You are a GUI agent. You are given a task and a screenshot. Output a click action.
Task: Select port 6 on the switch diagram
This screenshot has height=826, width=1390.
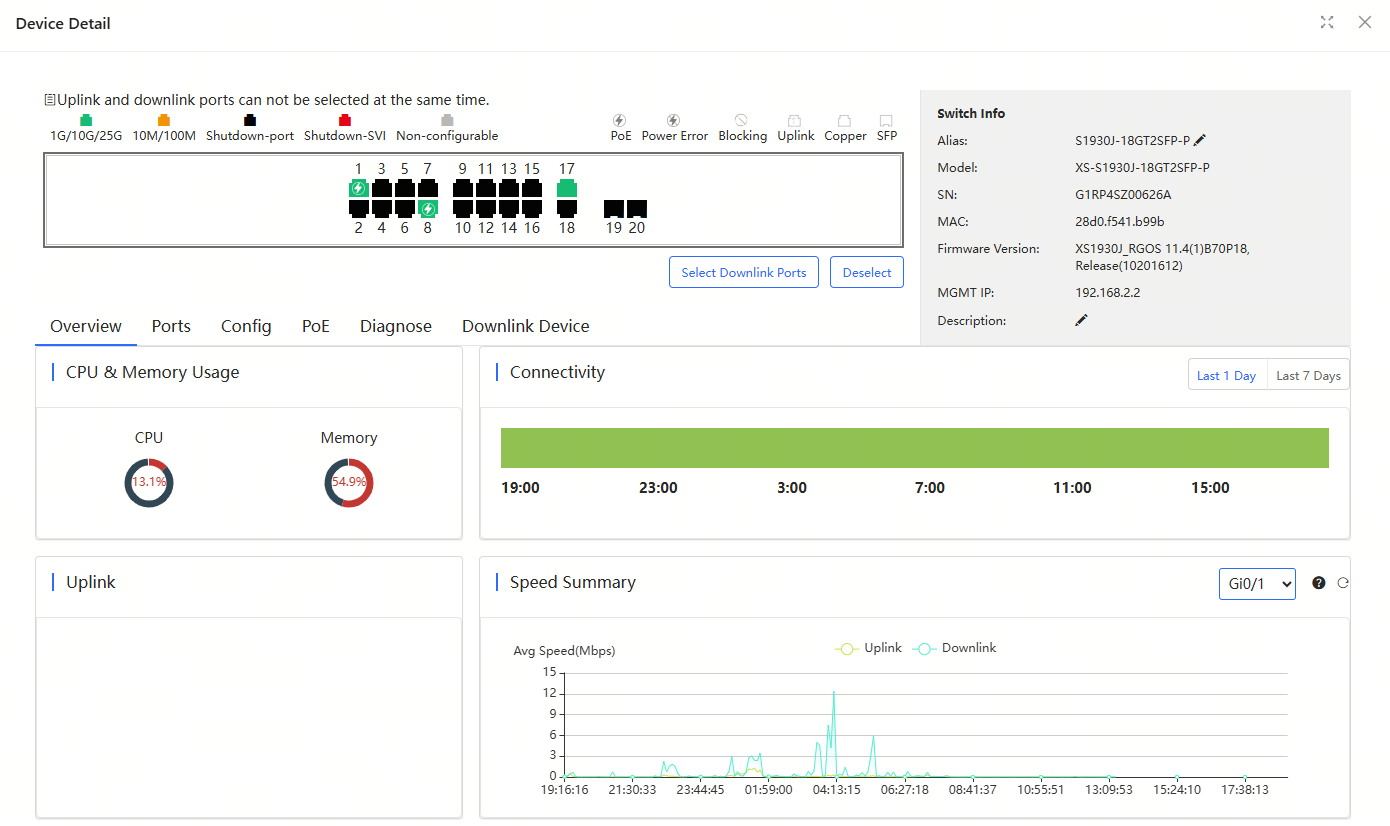click(404, 208)
